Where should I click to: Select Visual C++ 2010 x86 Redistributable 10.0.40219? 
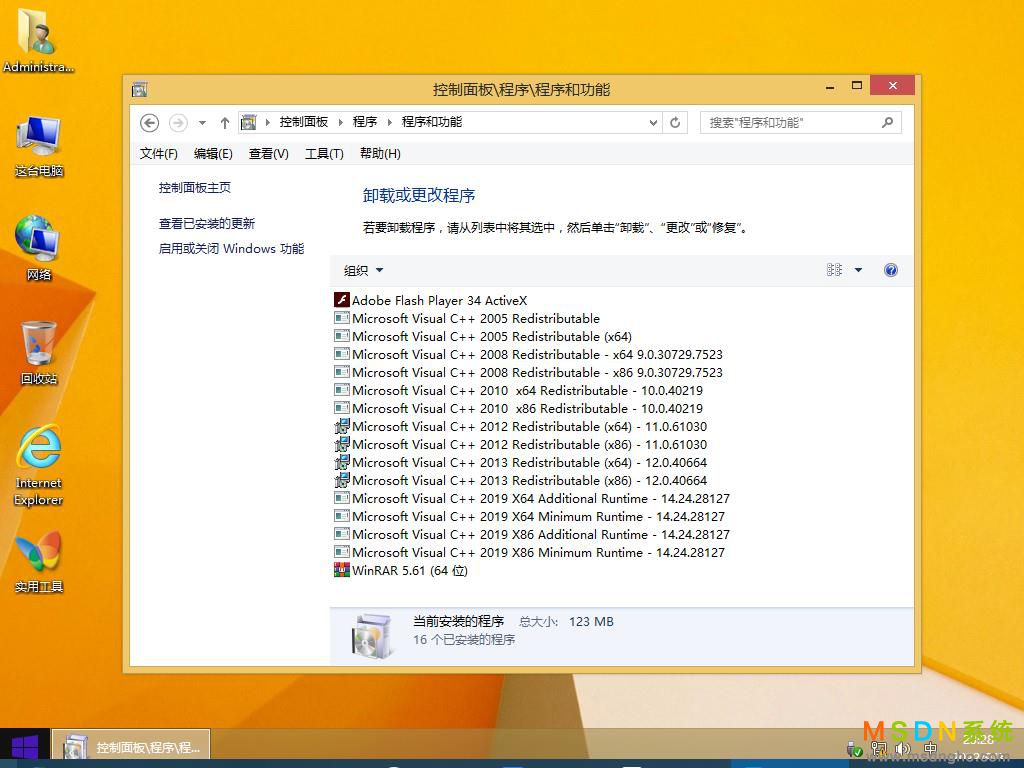[519, 408]
